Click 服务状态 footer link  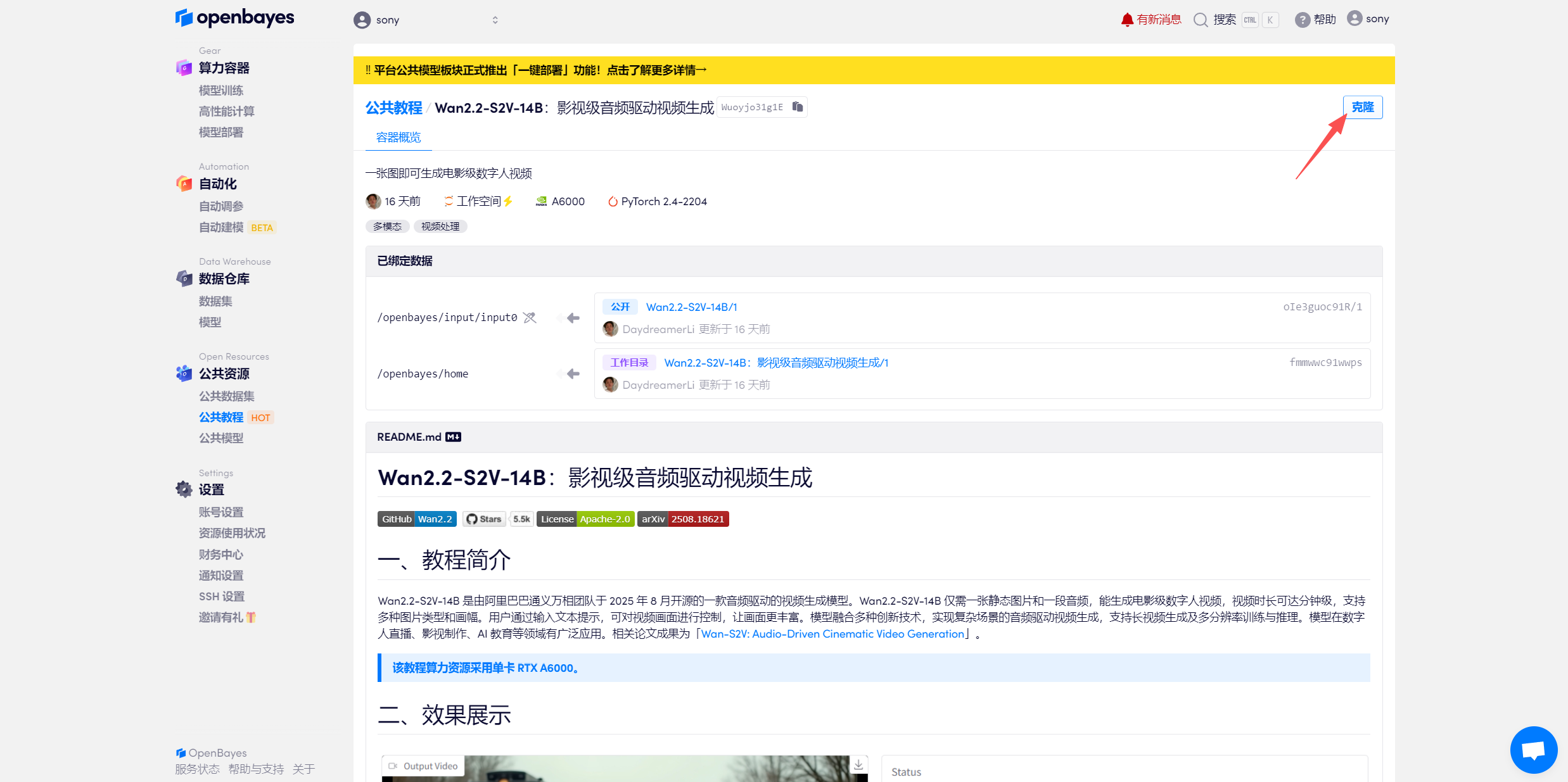(x=197, y=769)
